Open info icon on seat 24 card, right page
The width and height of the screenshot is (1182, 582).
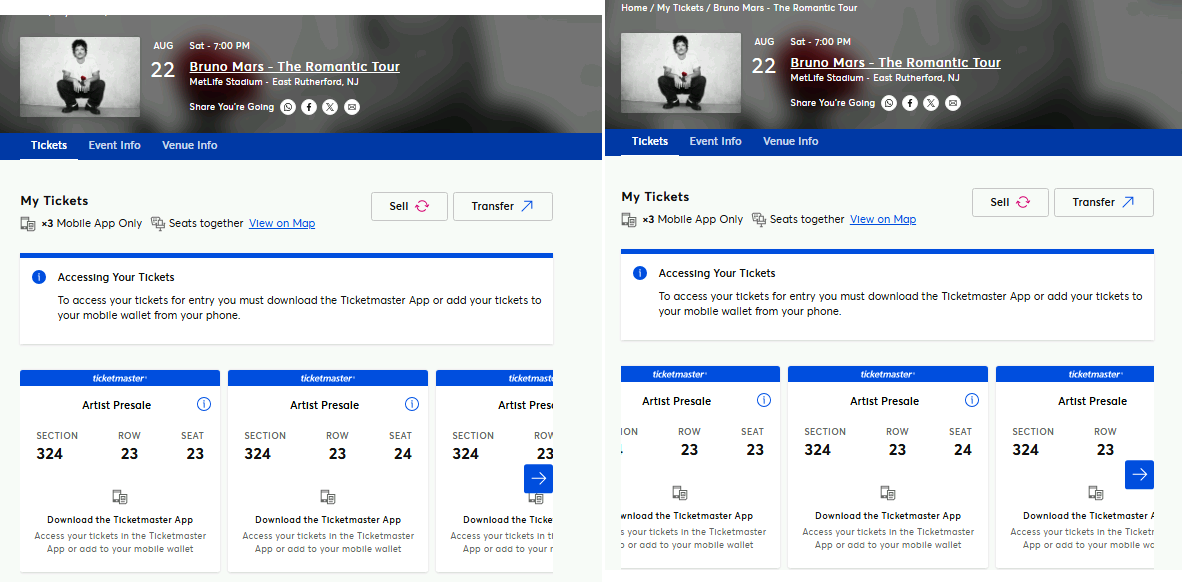[972, 401]
